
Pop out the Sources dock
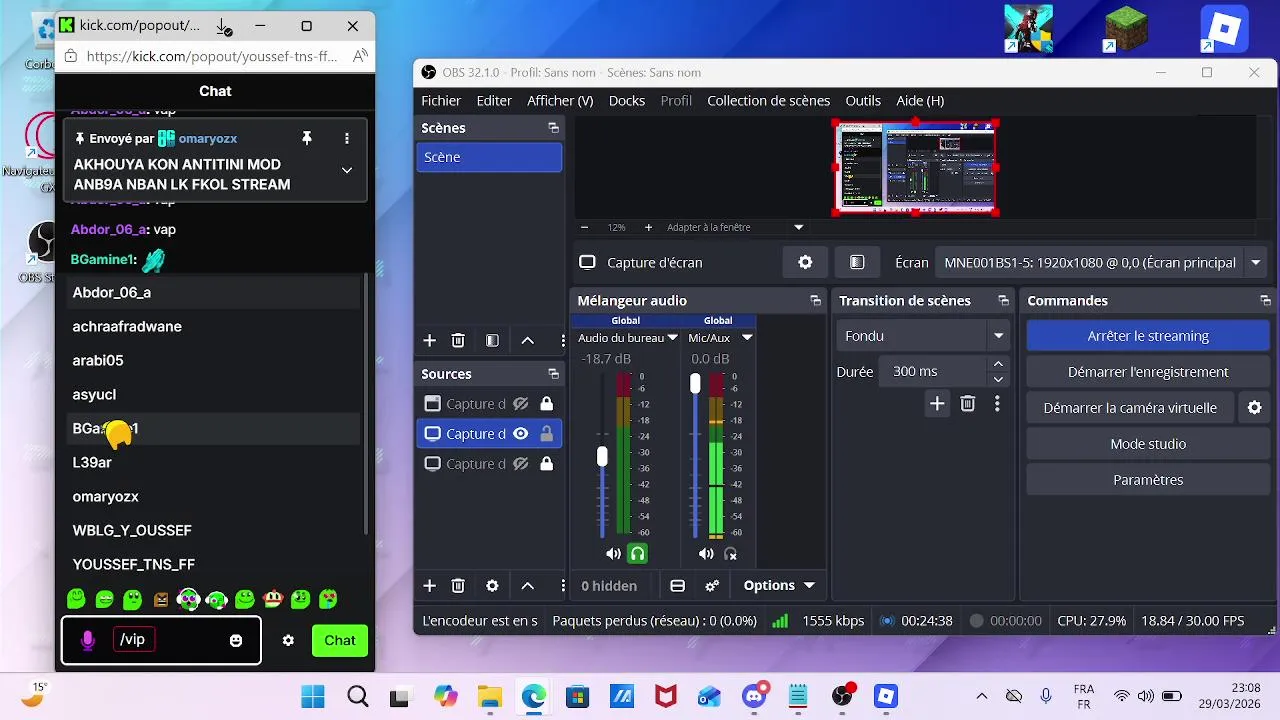point(553,374)
